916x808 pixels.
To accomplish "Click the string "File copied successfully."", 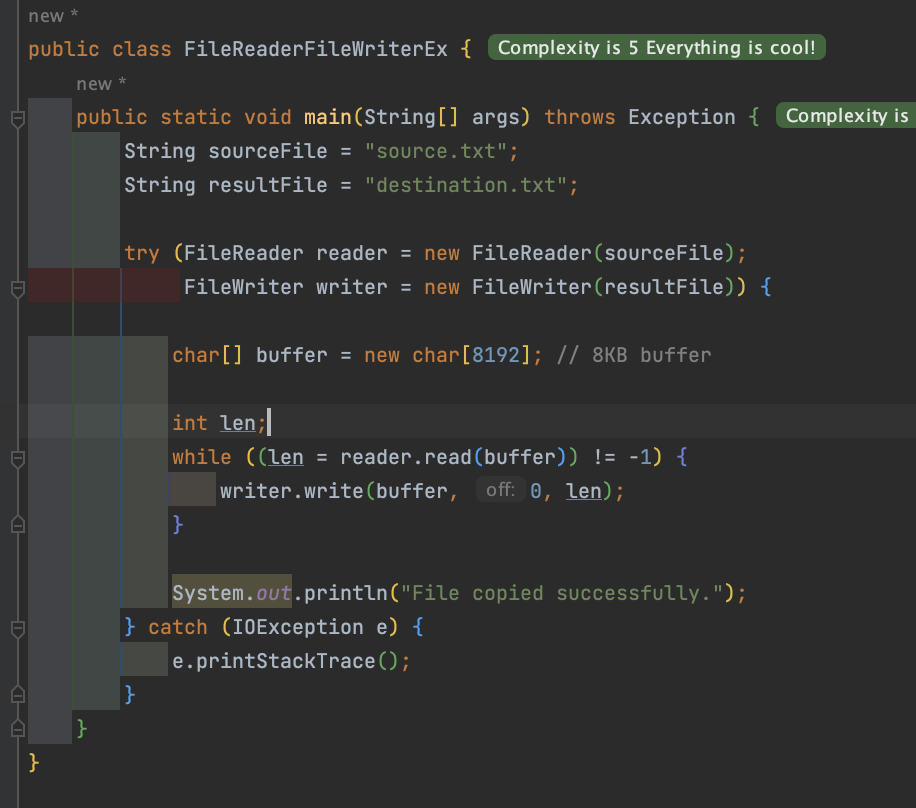I will 561,593.
